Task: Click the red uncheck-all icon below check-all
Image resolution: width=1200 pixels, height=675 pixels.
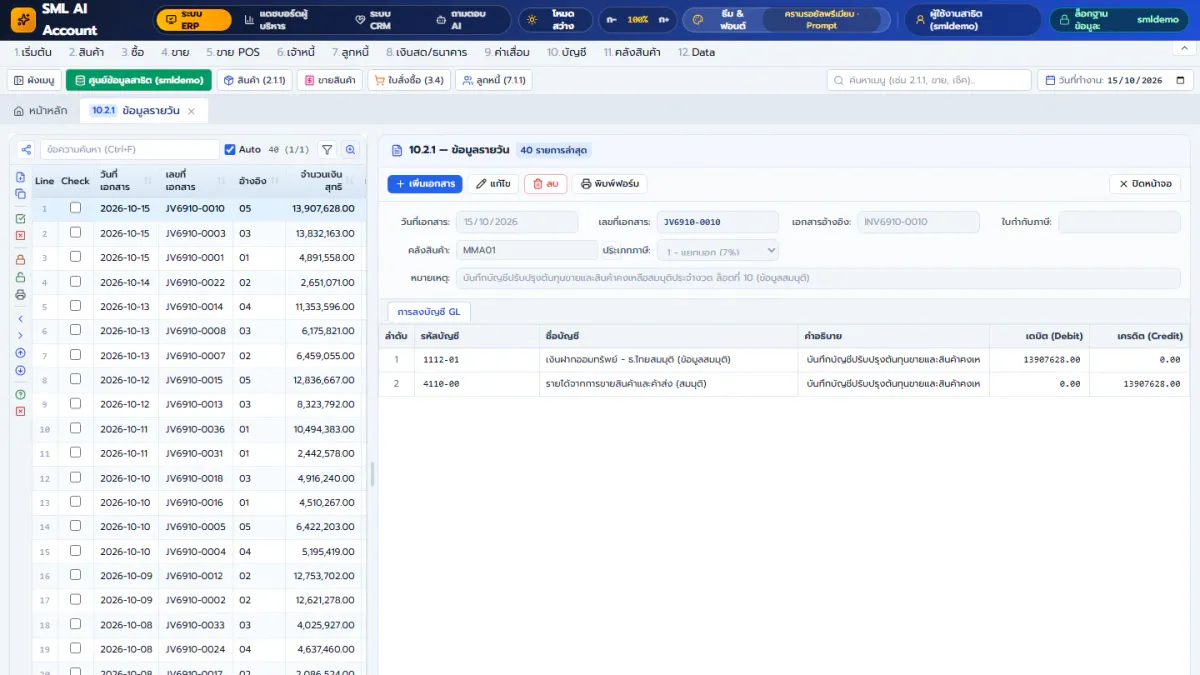Action: click(20, 235)
